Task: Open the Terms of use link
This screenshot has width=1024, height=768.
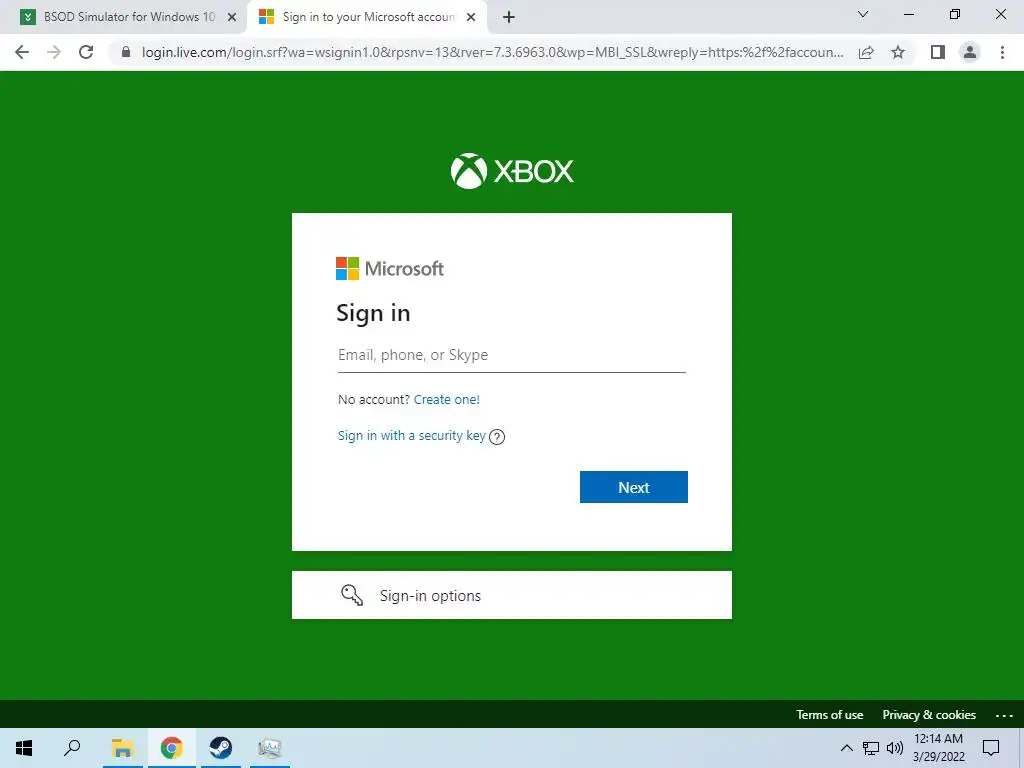Action: pyautogui.click(x=829, y=714)
